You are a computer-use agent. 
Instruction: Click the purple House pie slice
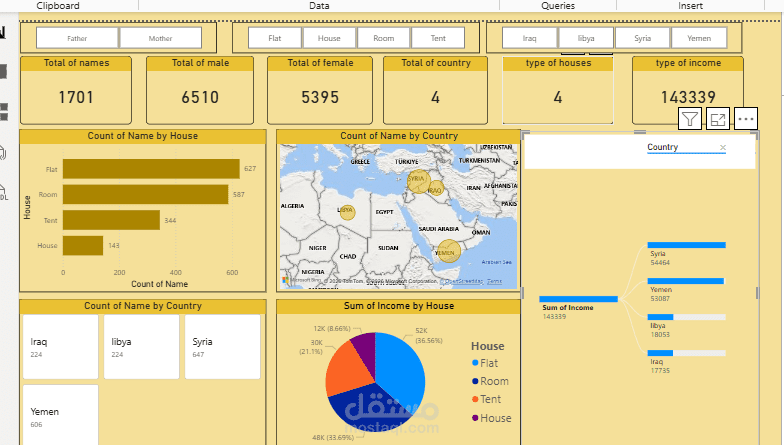point(365,350)
